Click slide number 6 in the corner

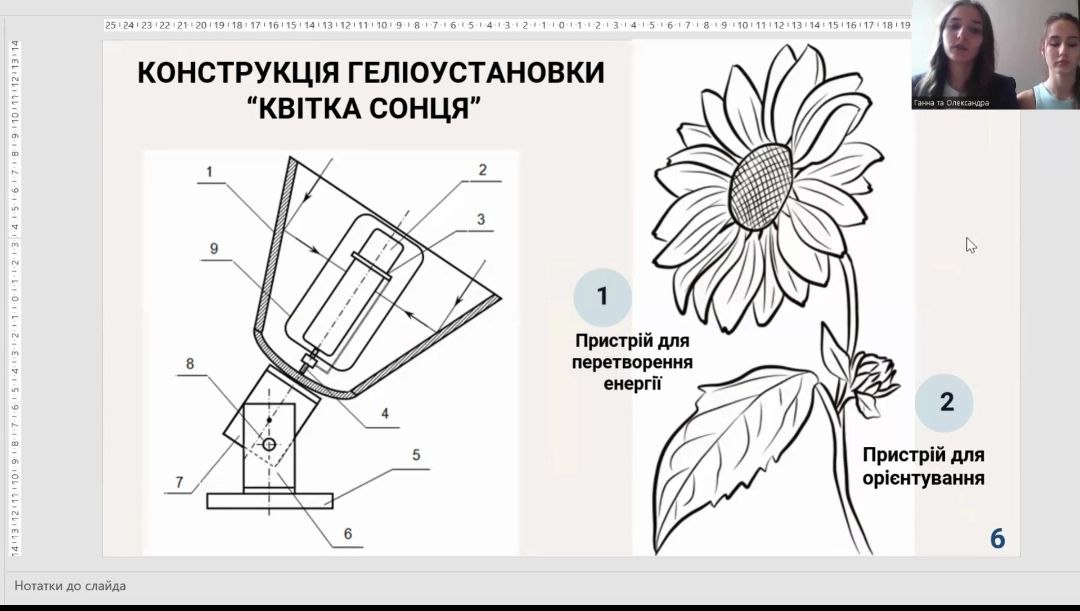click(x=997, y=538)
